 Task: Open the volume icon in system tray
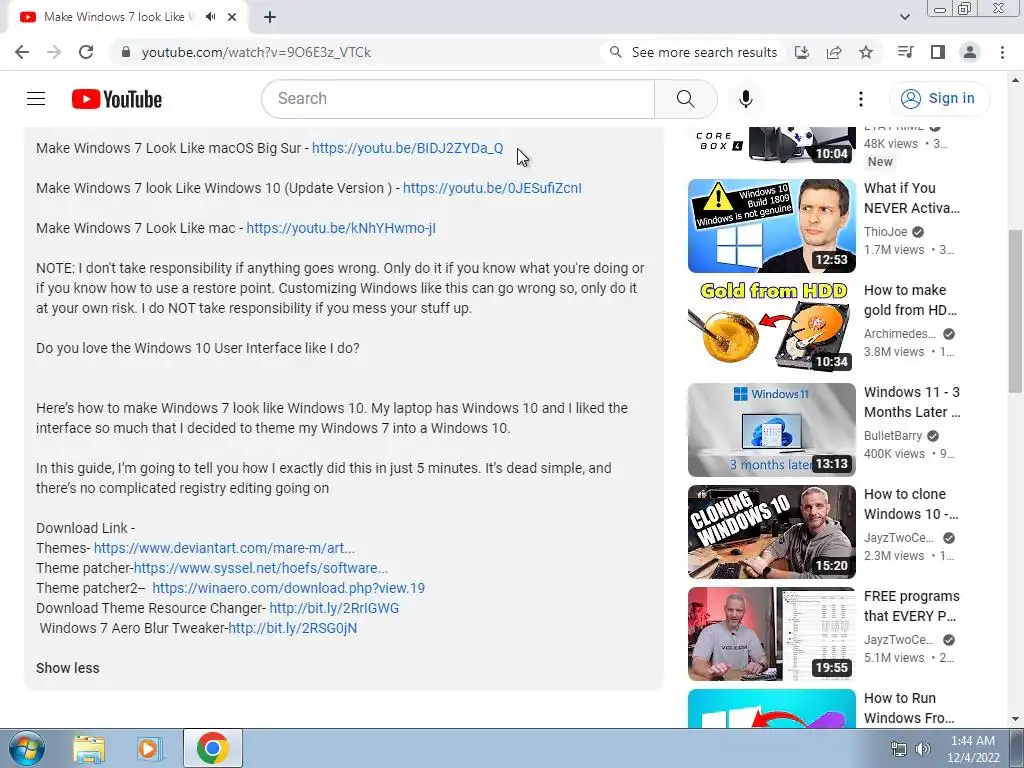(x=923, y=749)
